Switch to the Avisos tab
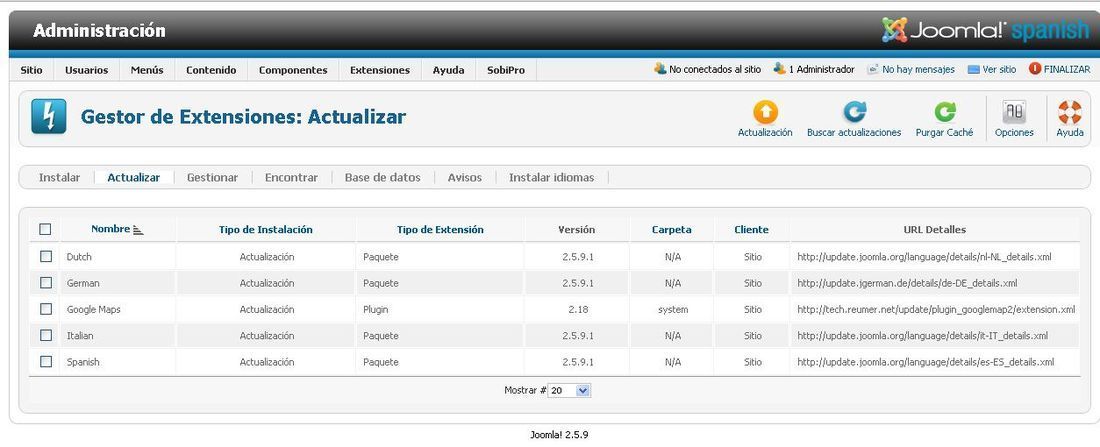Image resolution: width=1100 pixels, height=447 pixels. point(464,178)
